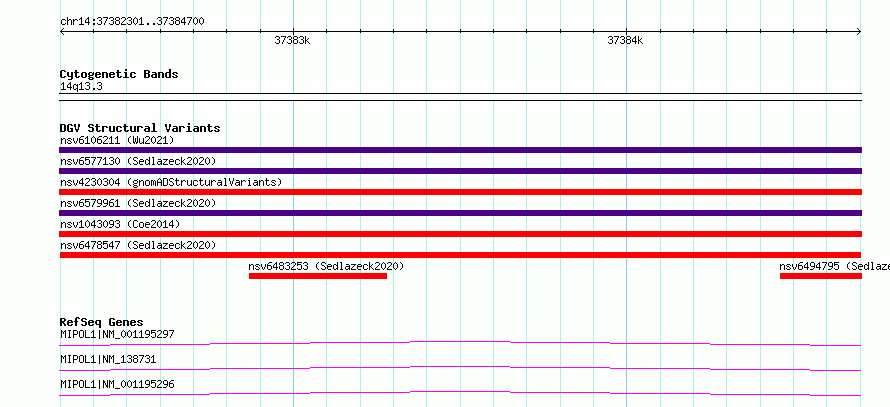Click the red bar under nsv1043093
Image resolution: width=890 pixels, height=407 pixels.
[x=460, y=234]
